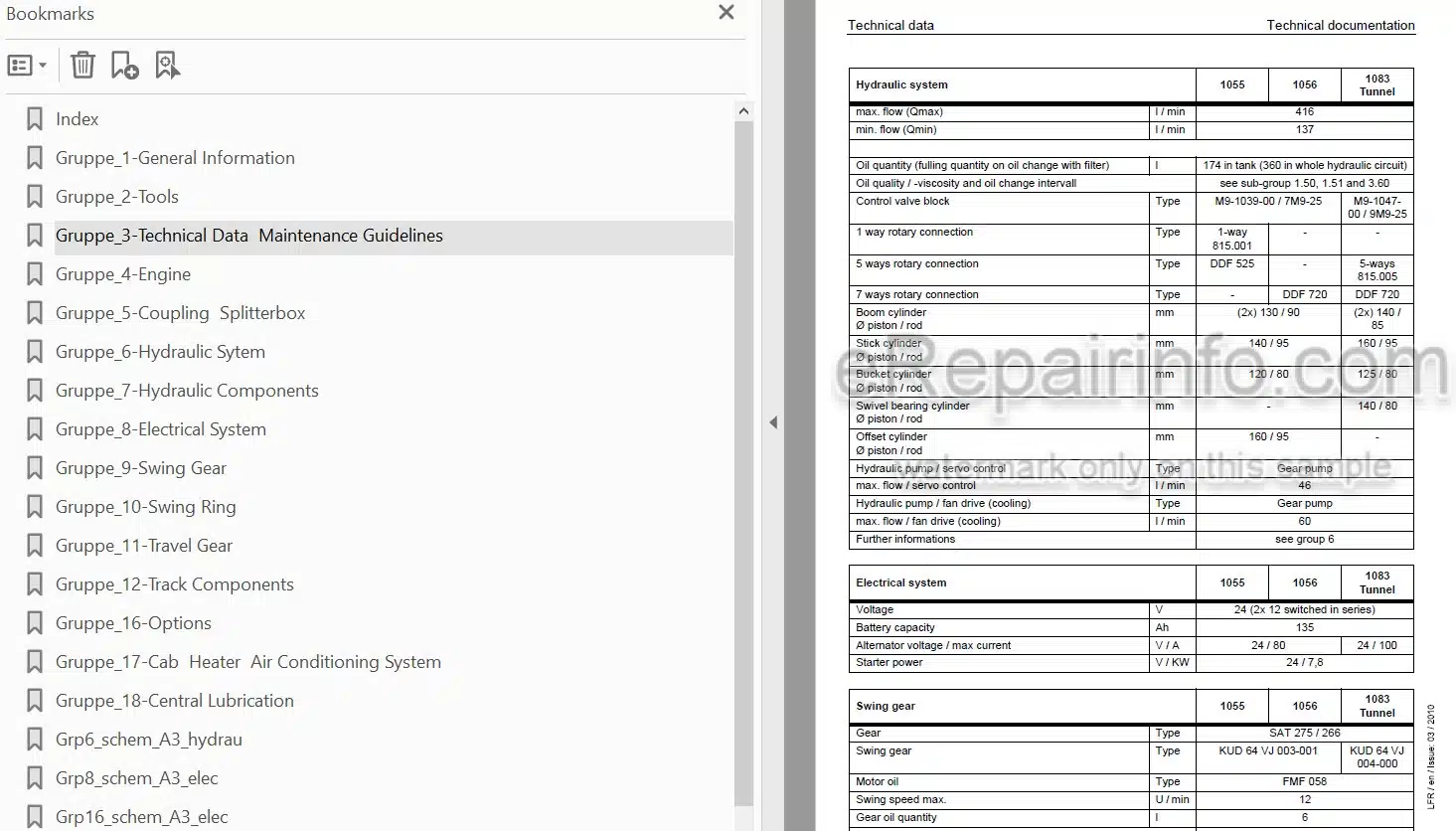Open the bookmark options menu
The width and height of the screenshot is (1456, 831).
point(27,66)
